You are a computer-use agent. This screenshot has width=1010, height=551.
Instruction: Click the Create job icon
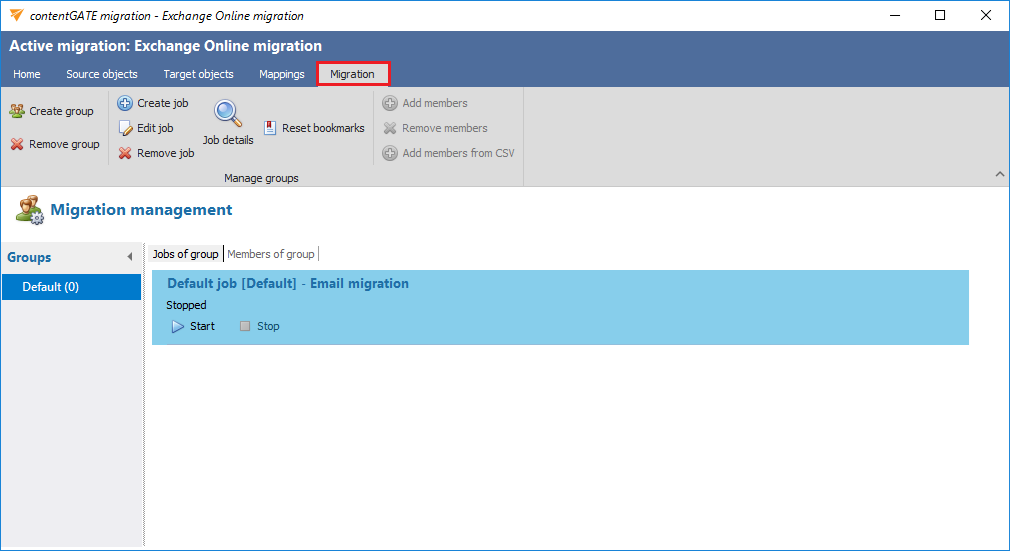click(x=125, y=103)
